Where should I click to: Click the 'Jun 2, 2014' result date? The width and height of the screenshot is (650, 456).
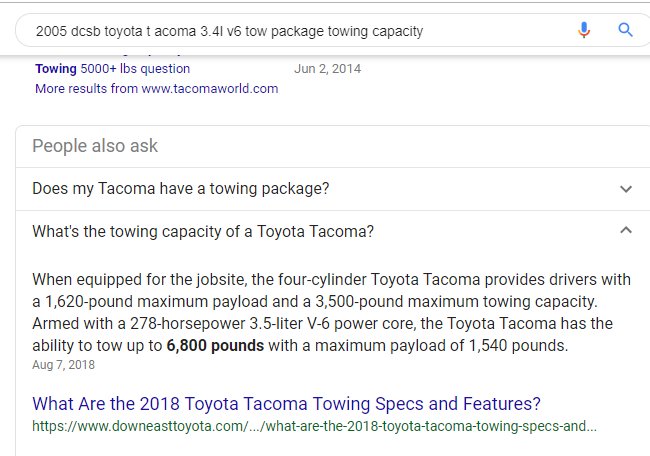(x=327, y=69)
